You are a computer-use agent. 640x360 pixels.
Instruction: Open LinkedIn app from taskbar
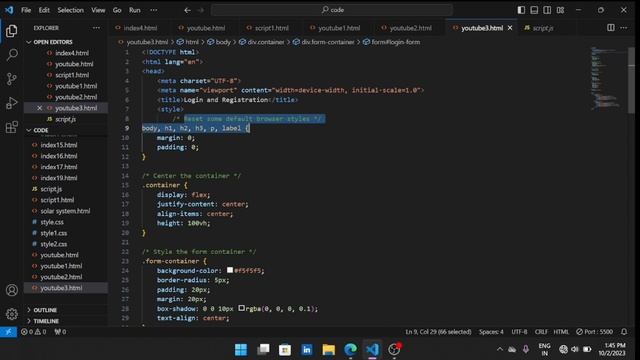pyautogui.click(x=307, y=349)
